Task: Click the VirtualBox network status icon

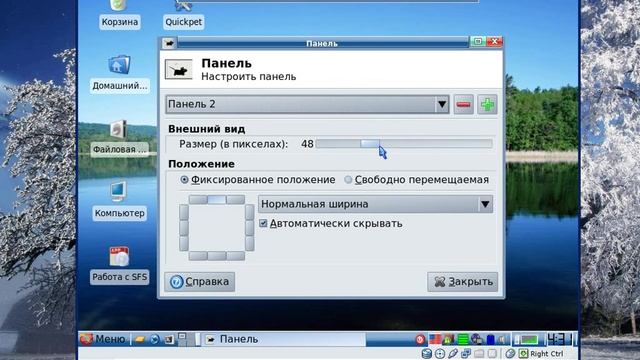Action: coord(466,353)
